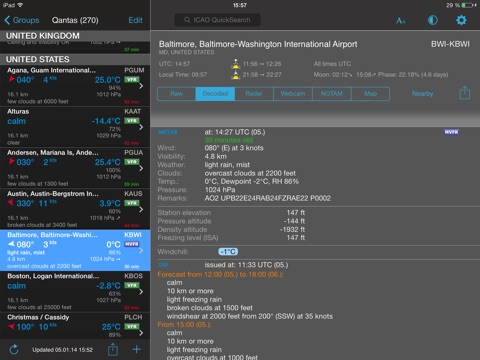The height and width of the screenshot is (360, 480).
Task: Tap the Christmas wind direction arrow
Action: coord(11,326)
